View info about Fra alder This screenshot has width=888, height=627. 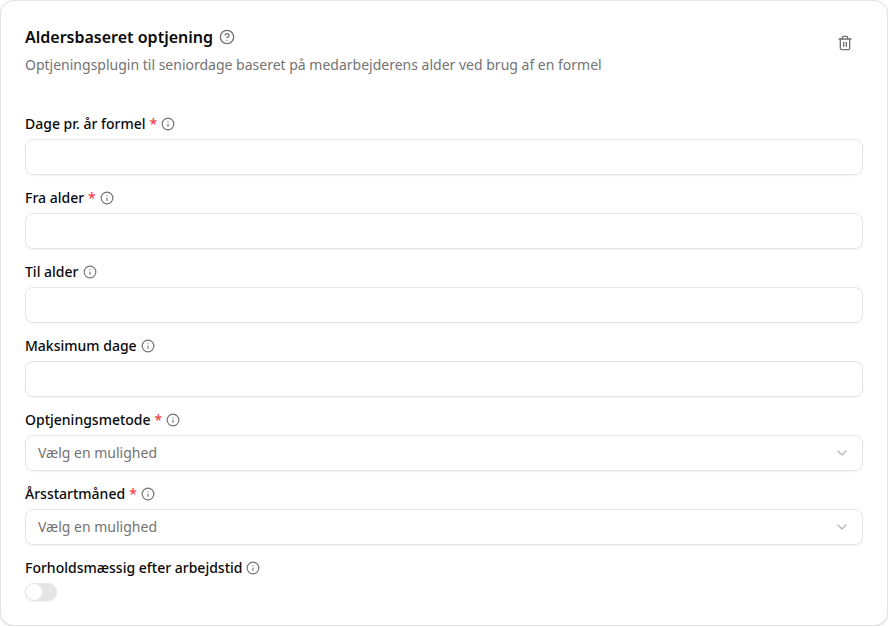tap(107, 198)
